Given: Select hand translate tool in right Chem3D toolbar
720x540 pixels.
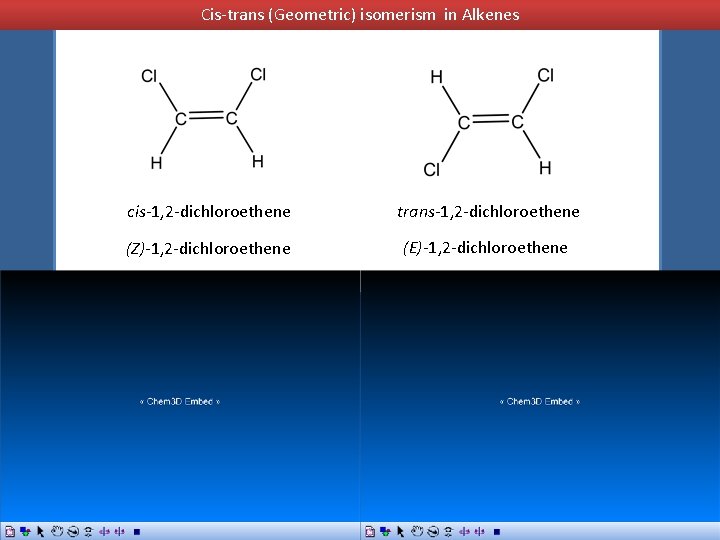Looking at the screenshot, I should pos(416,531).
